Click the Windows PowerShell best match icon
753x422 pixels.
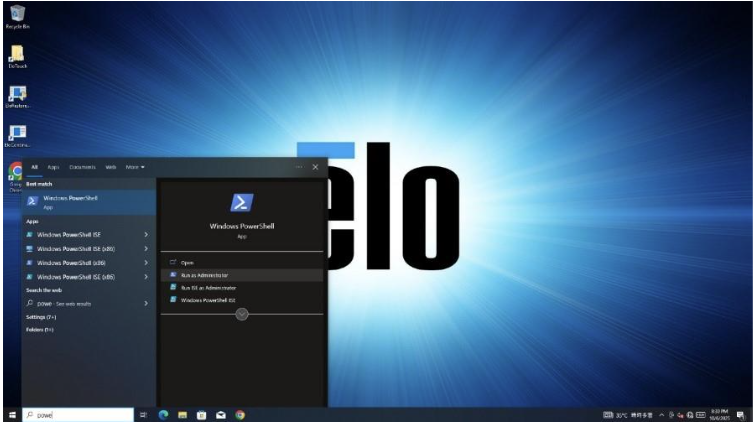32,201
